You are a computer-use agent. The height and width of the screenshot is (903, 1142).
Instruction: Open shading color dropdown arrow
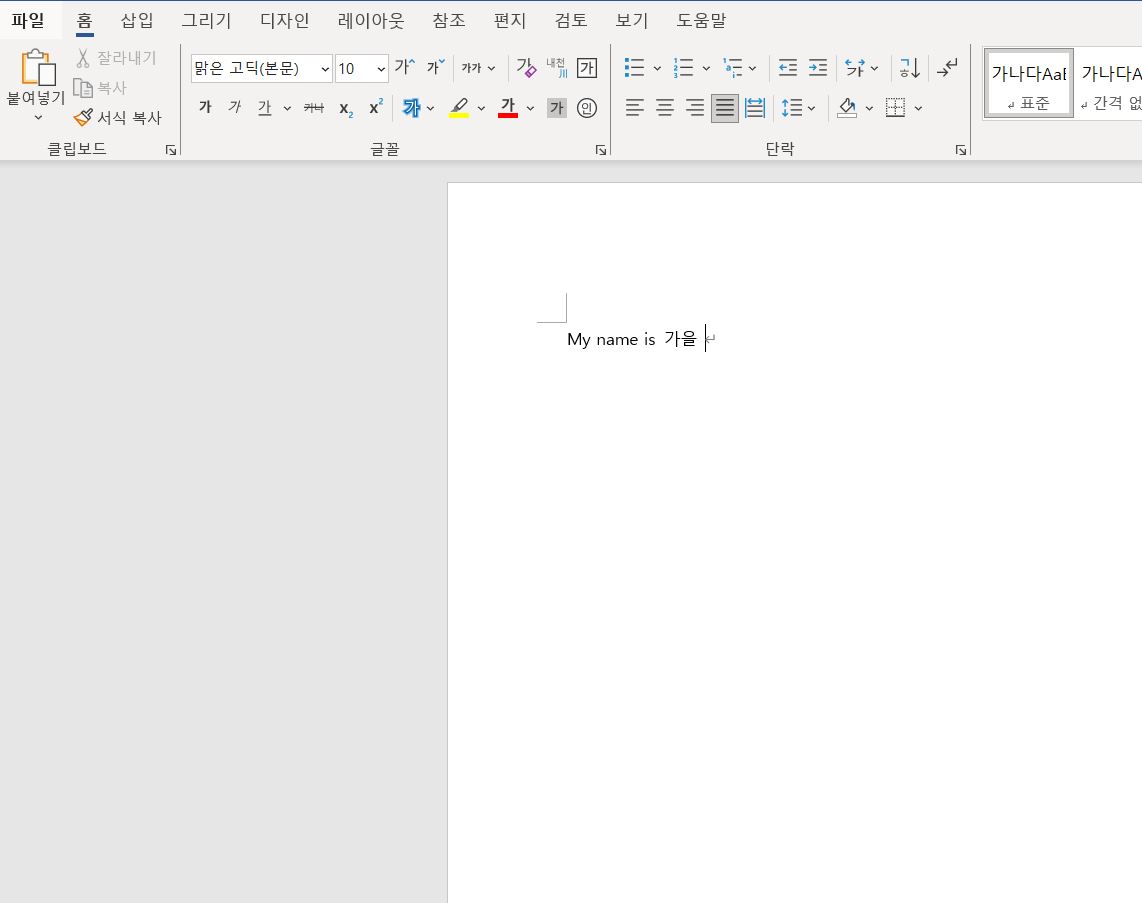pyautogui.click(x=869, y=109)
